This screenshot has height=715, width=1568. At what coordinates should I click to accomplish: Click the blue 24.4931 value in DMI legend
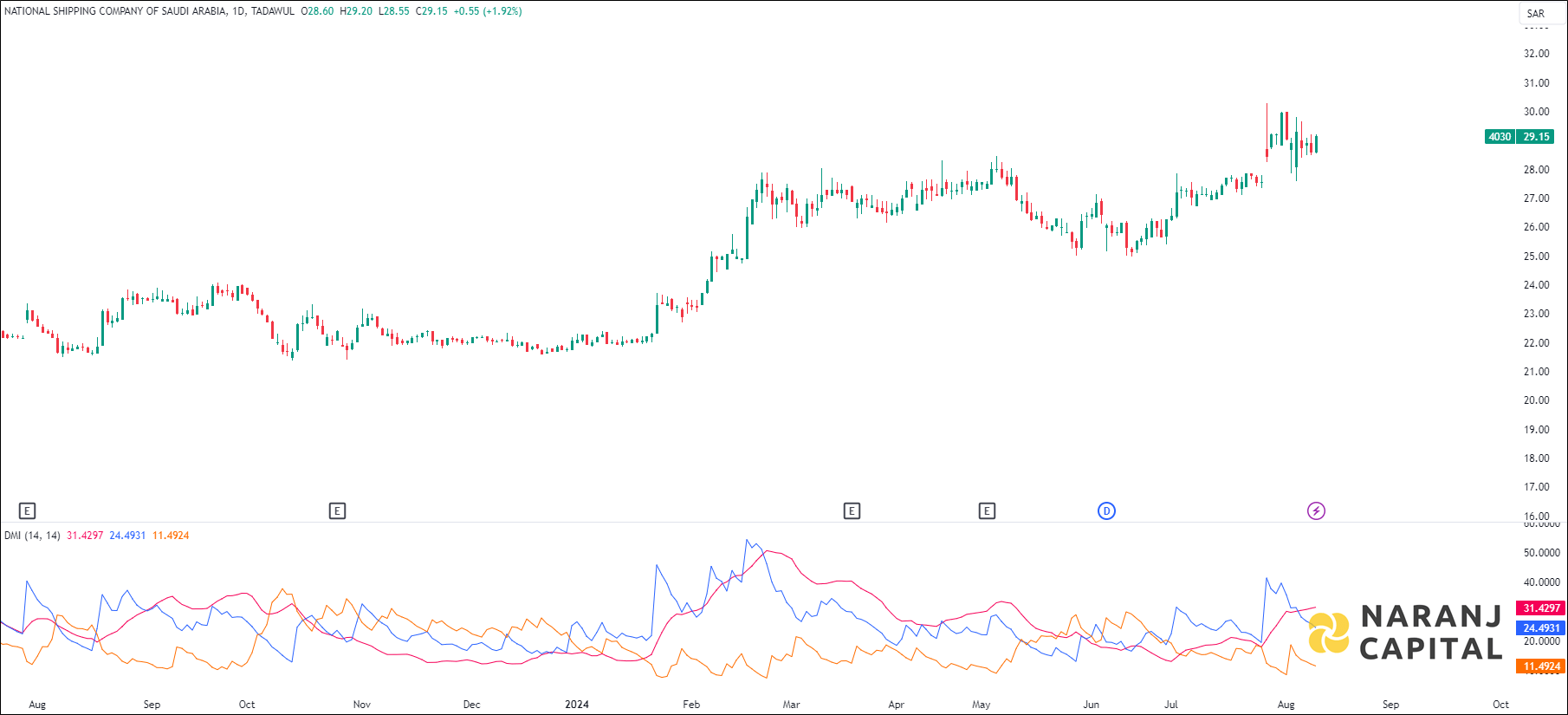127,536
